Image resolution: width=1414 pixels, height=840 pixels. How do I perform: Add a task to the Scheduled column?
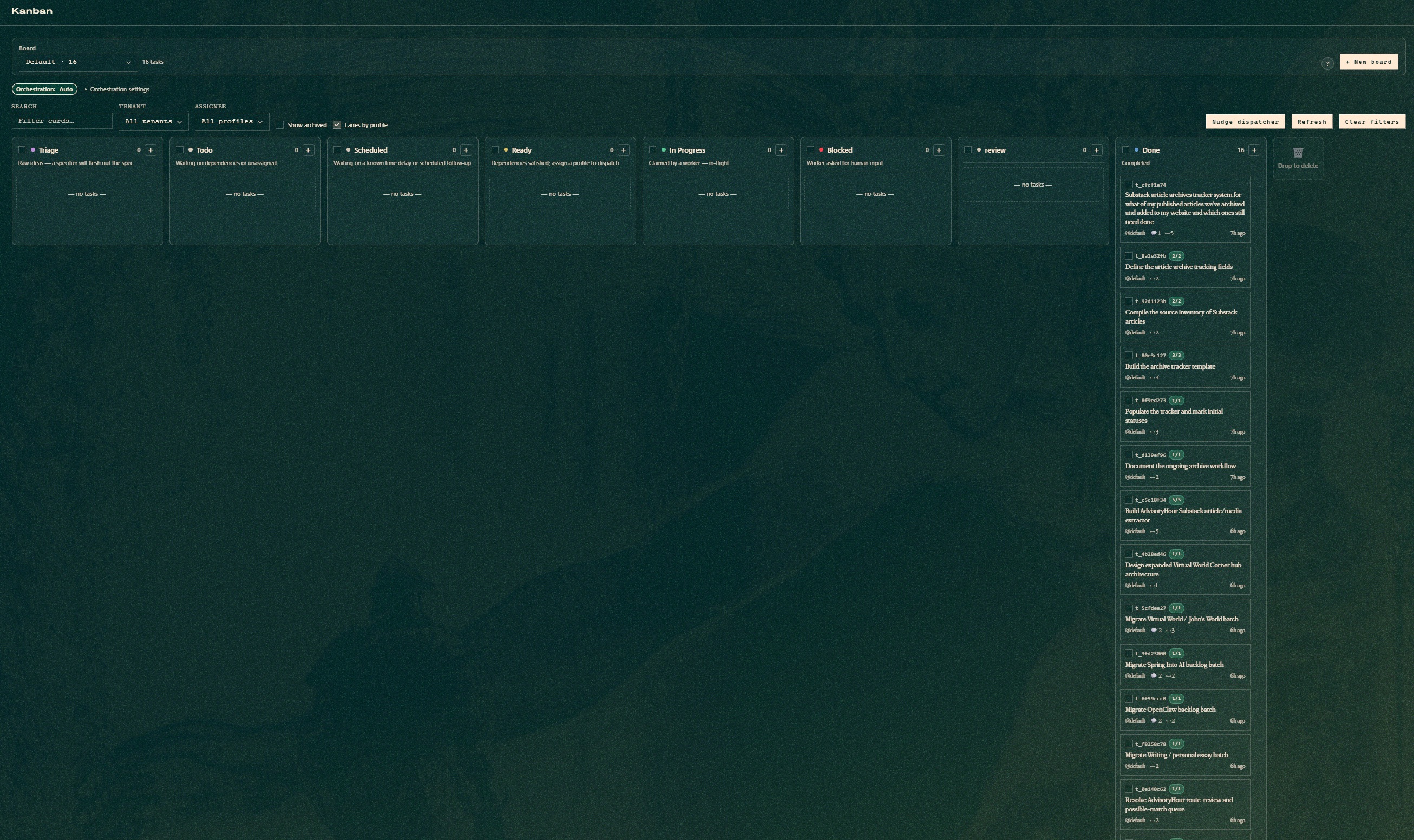[466, 150]
